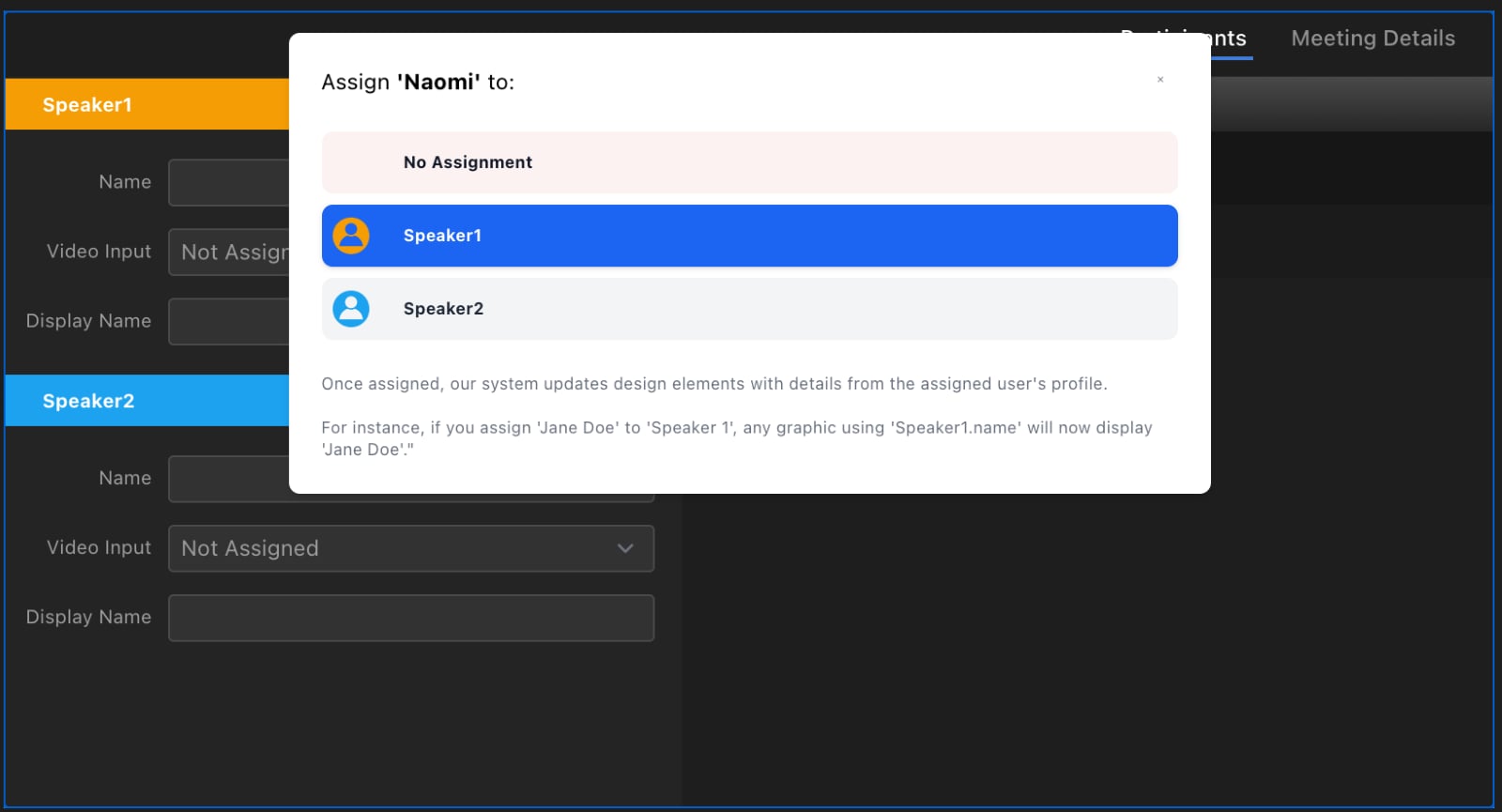Switch to the Meeting Details tab
Viewport: 1502px width, 812px height.
click(x=1372, y=38)
